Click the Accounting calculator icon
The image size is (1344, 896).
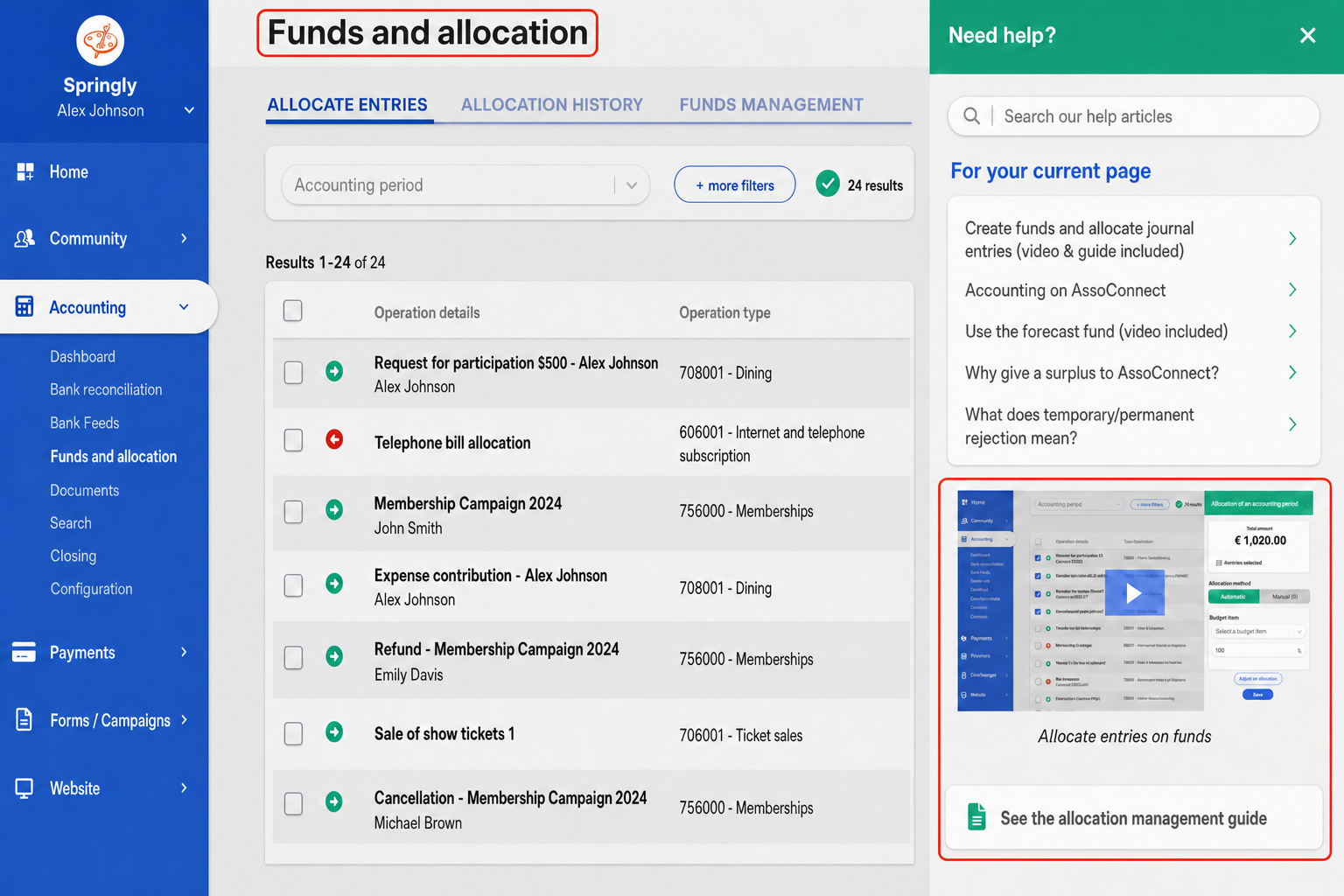24,306
